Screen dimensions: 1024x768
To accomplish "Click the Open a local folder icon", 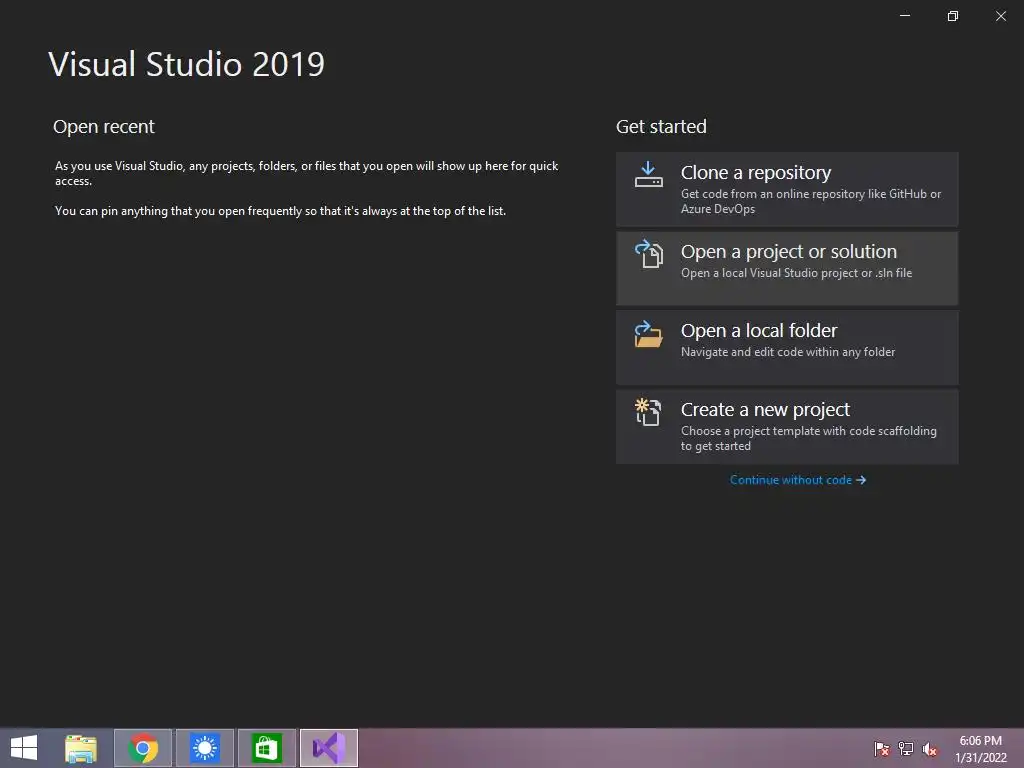I will pos(648,334).
